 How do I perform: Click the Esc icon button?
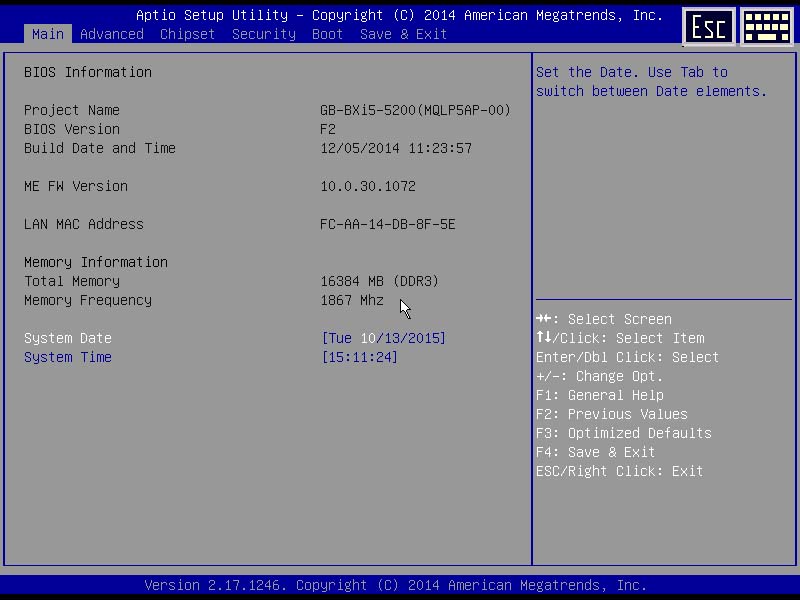tap(709, 27)
